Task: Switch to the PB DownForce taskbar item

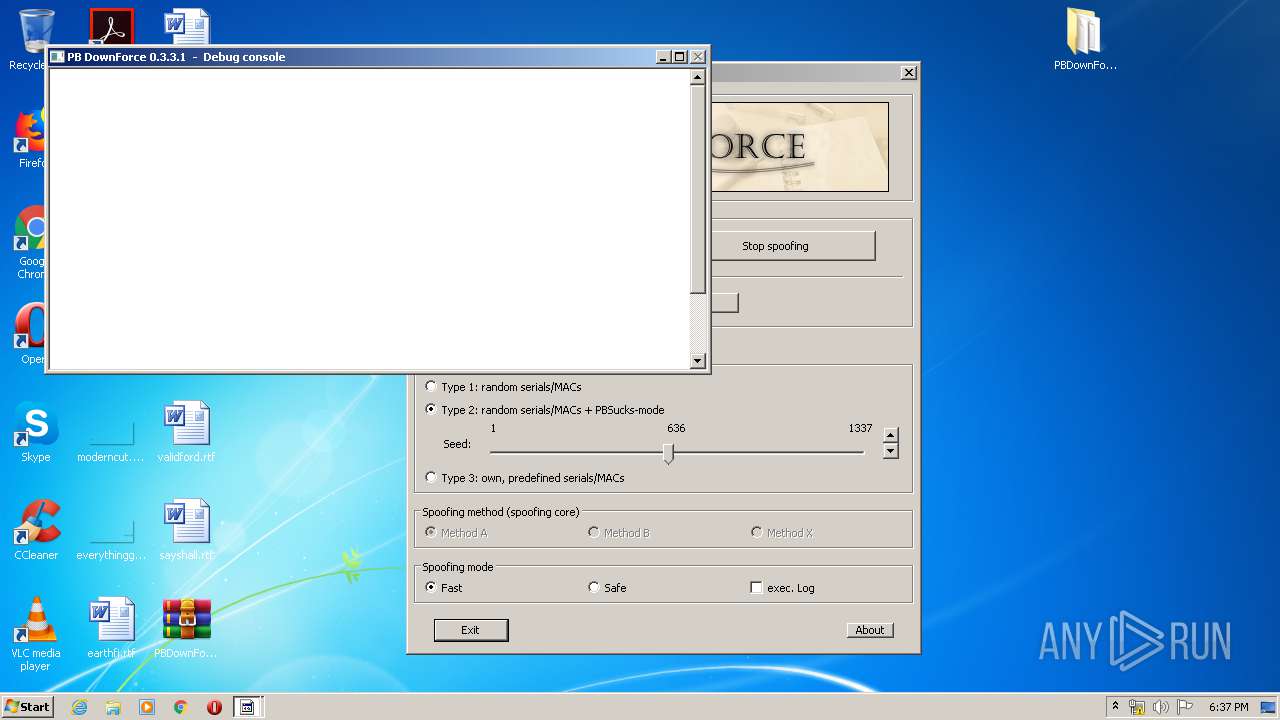Action: coord(247,707)
